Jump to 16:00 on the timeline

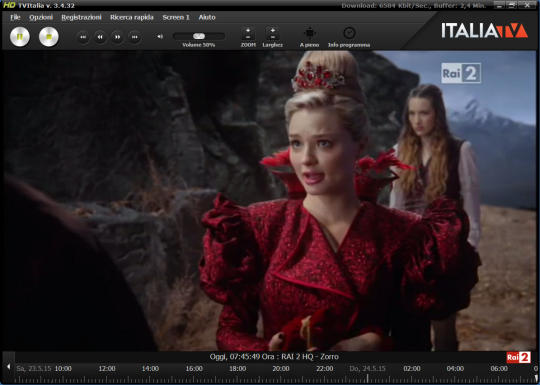point(194,368)
